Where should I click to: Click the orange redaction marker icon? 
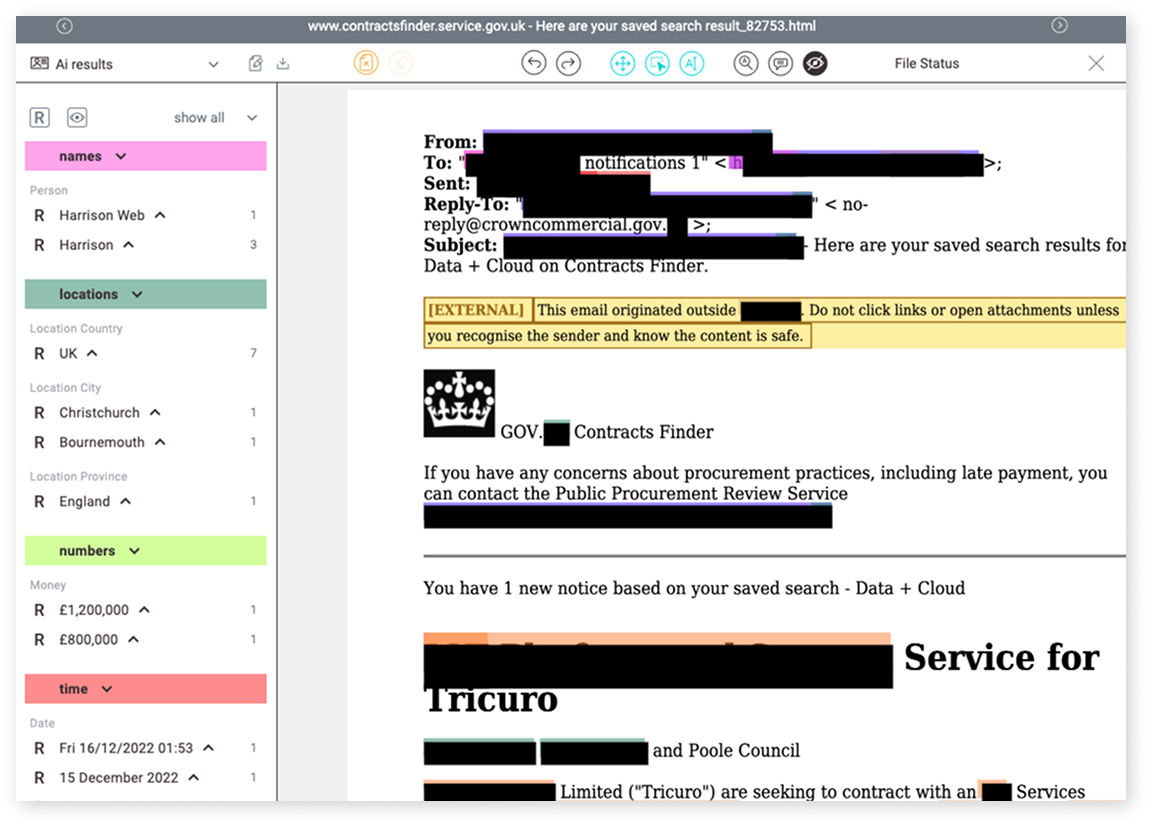(366, 63)
